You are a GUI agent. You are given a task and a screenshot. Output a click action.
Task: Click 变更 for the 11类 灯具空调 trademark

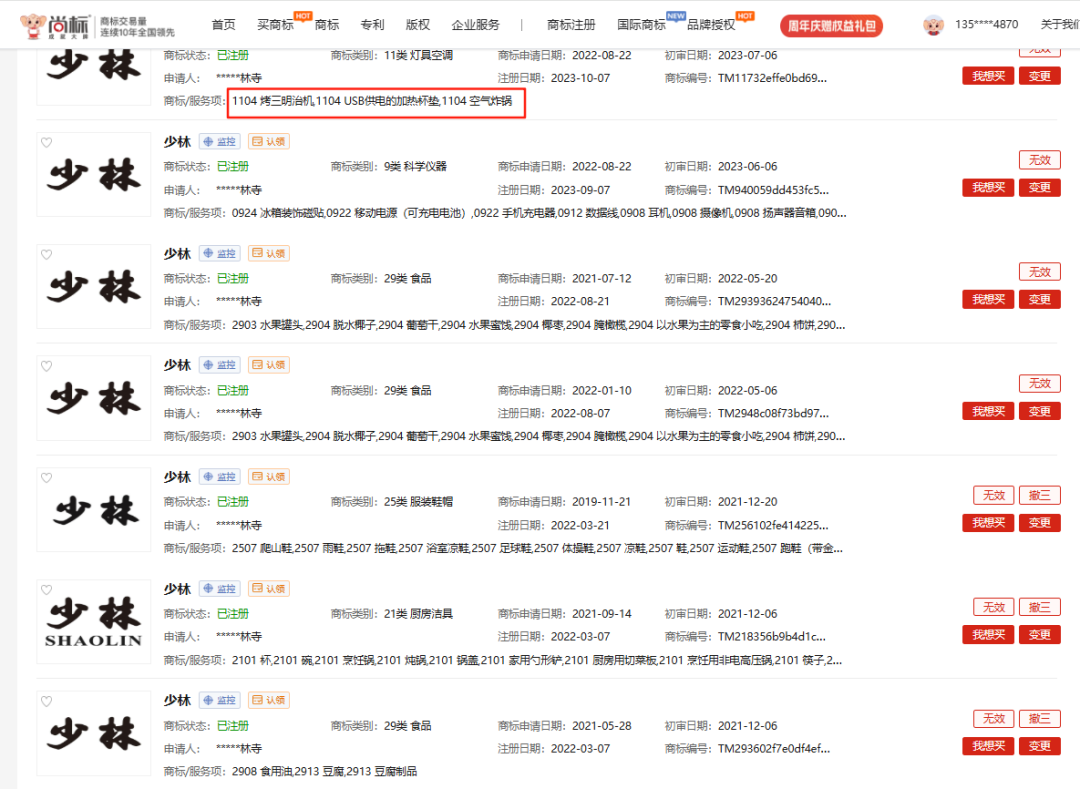(x=1039, y=76)
